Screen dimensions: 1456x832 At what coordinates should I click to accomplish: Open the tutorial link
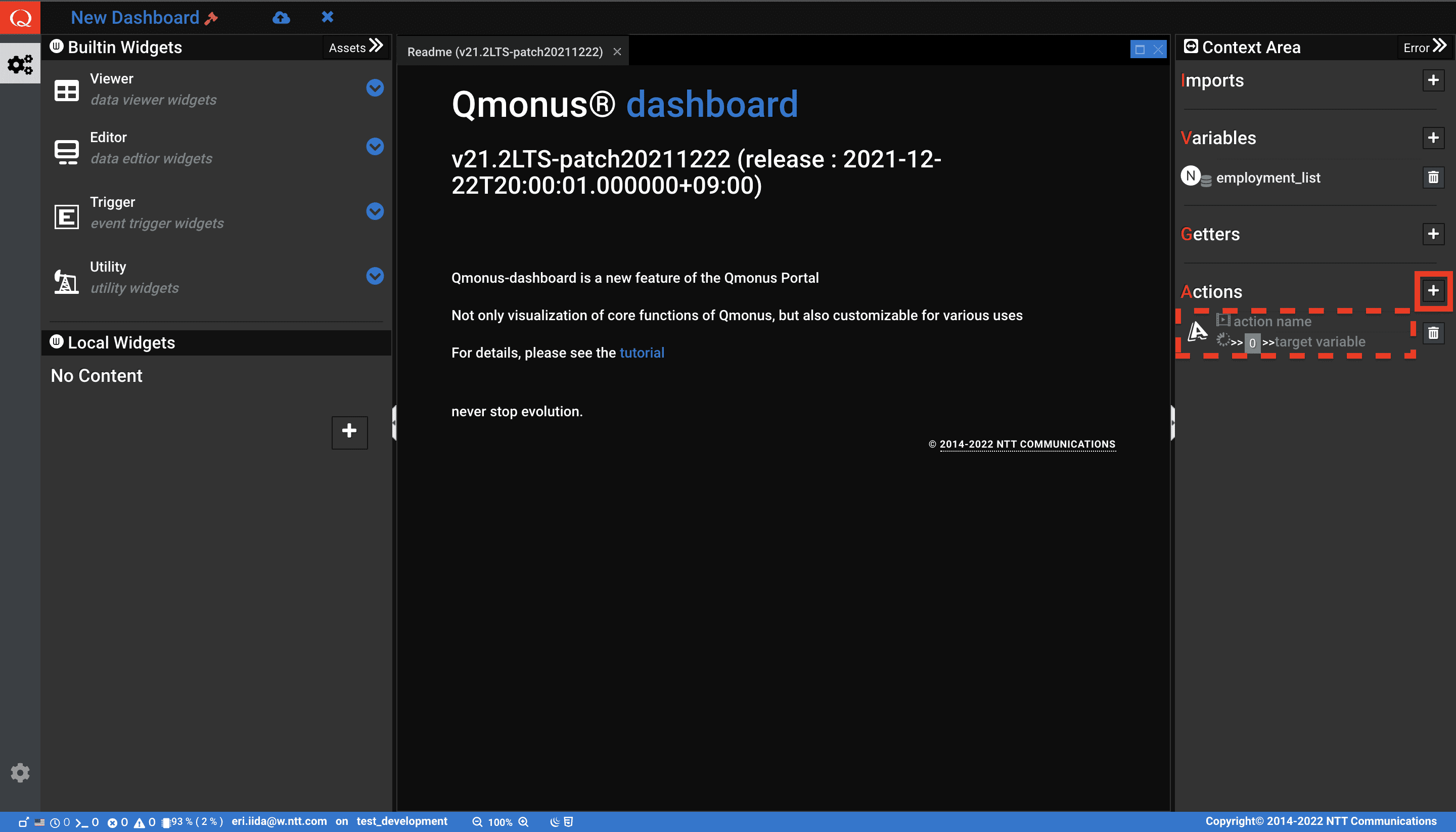(642, 353)
